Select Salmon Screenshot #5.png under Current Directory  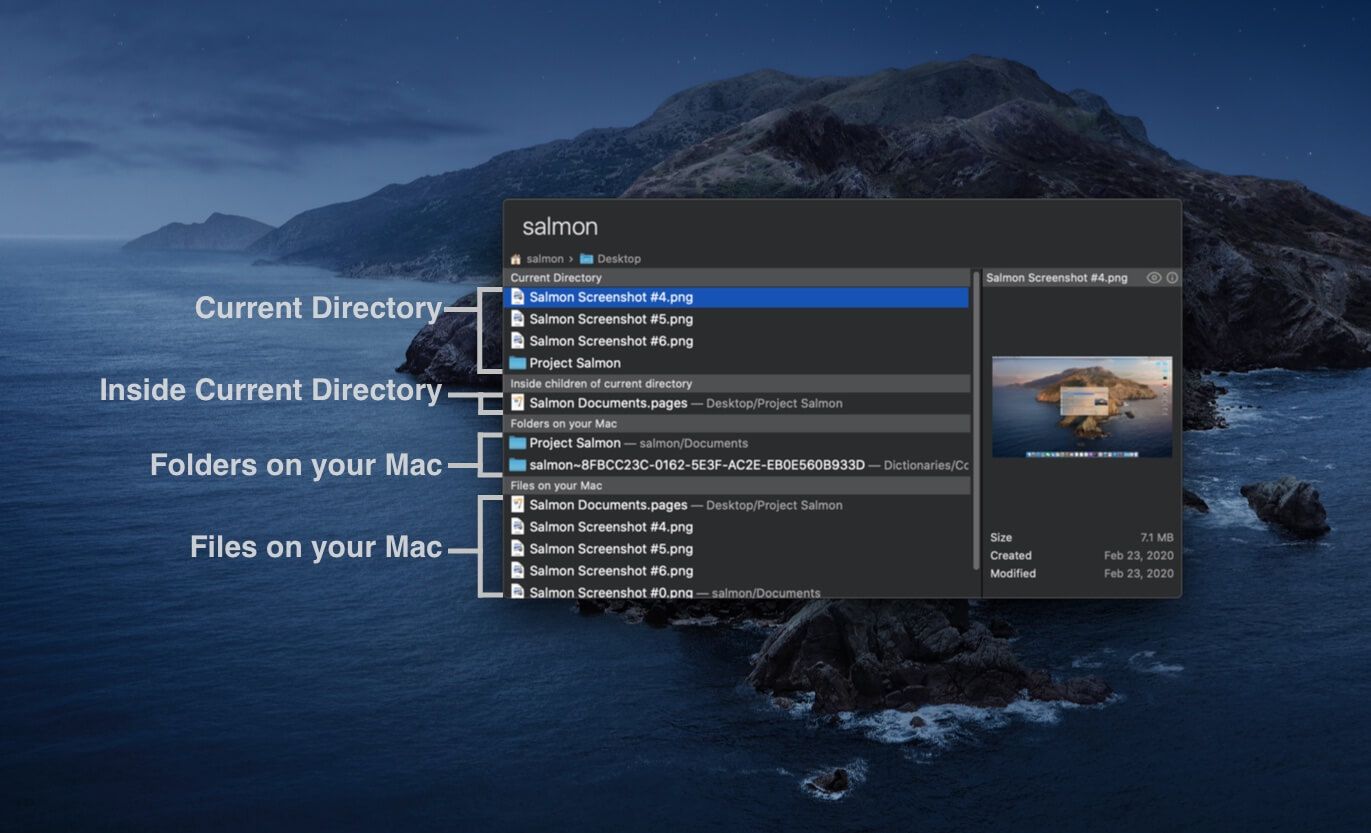pyautogui.click(x=737, y=319)
